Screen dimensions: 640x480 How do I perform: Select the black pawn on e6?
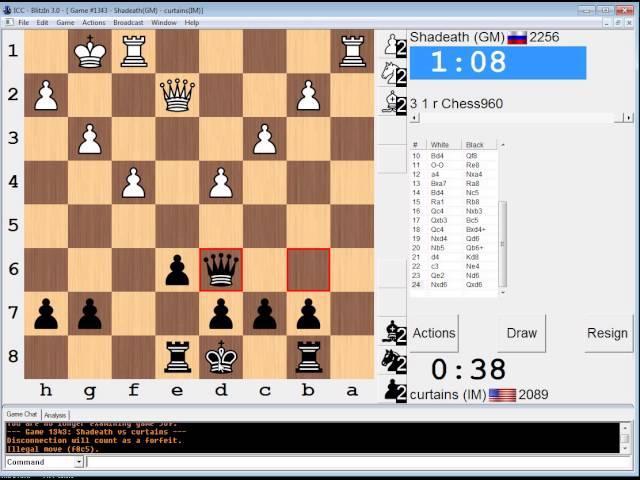(x=177, y=270)
